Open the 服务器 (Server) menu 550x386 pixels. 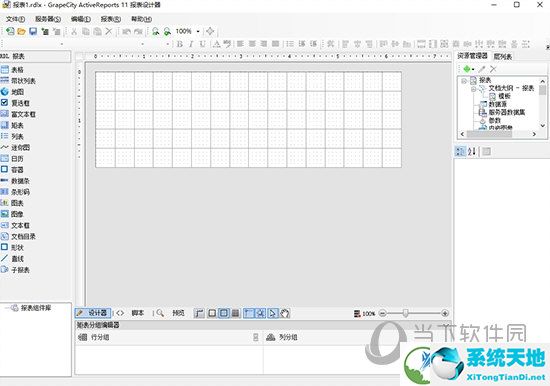tap(48, 19)
